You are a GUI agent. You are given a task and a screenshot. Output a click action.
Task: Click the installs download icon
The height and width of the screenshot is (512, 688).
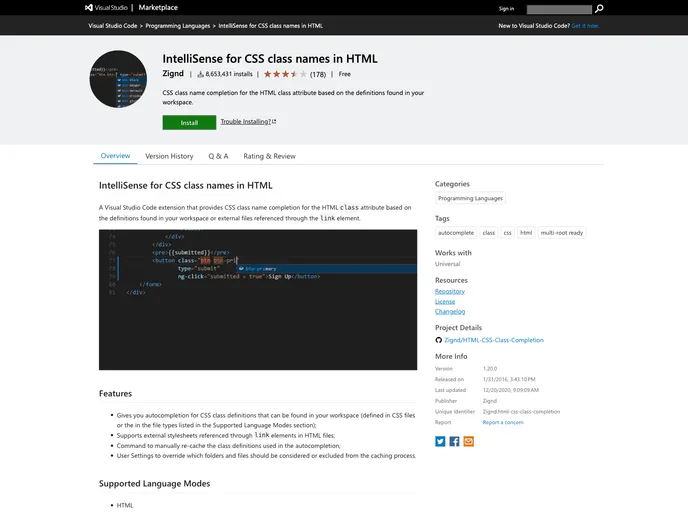201,74
